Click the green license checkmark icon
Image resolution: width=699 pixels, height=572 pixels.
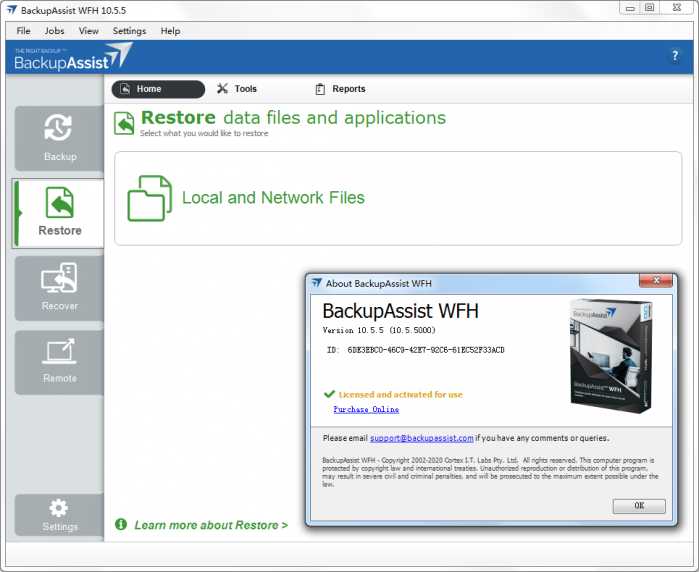[329, 394]
